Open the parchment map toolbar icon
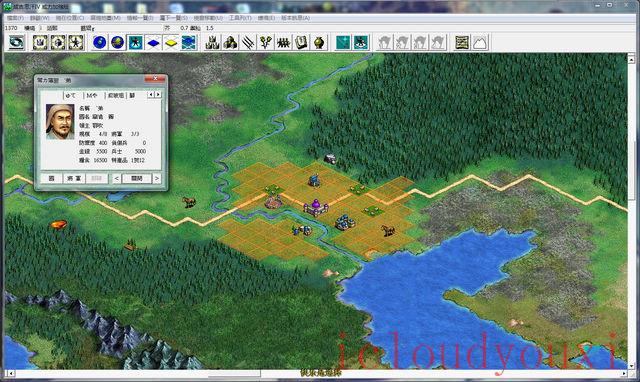 click(x=462, y=42)
